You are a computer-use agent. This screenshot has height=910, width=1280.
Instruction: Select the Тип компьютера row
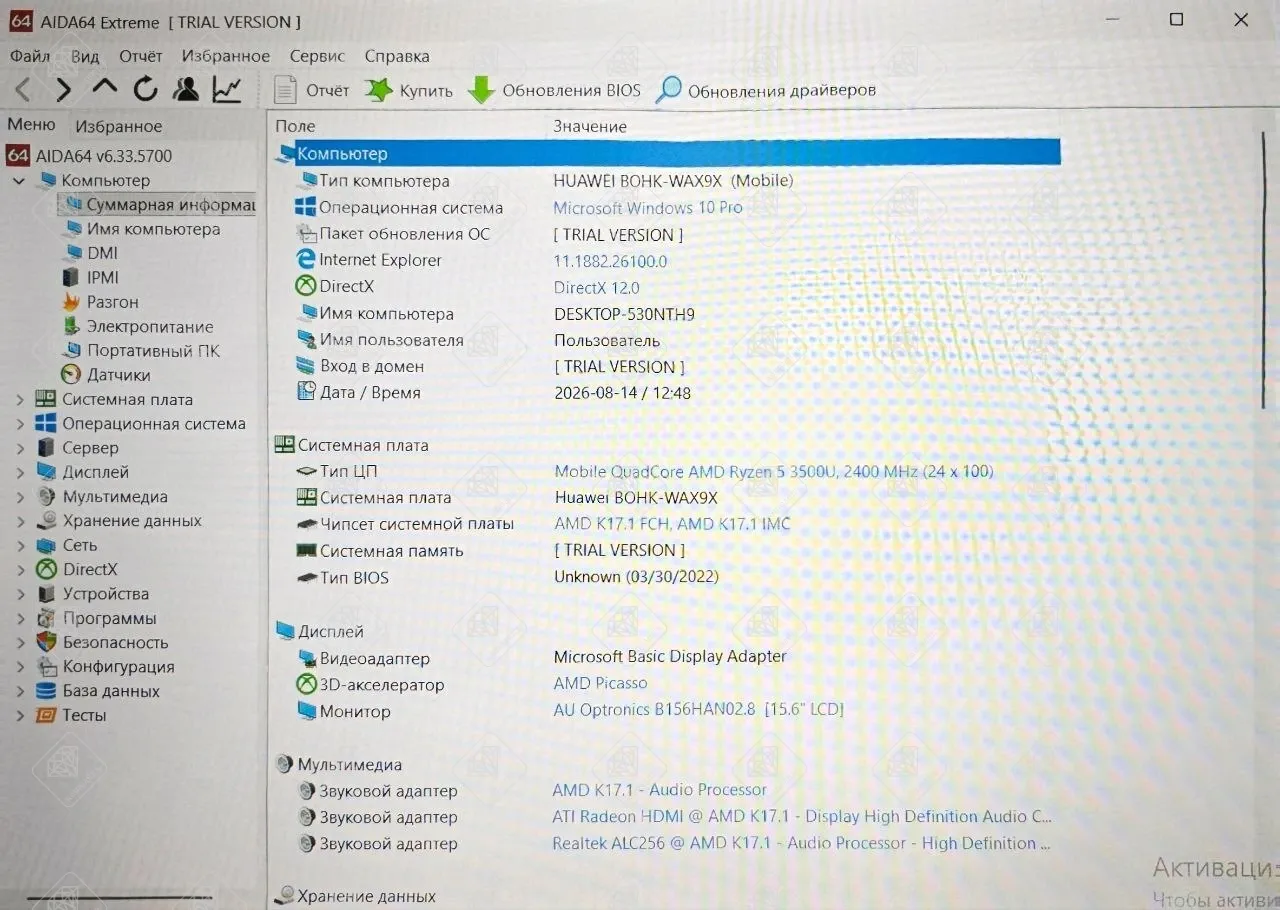point(667,181)
